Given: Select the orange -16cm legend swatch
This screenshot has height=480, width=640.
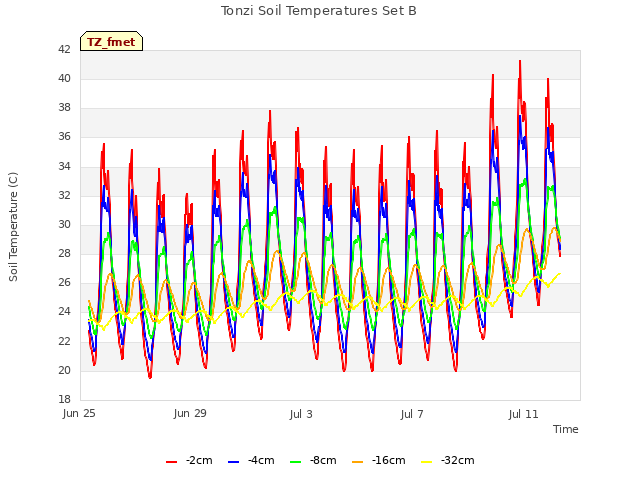Looking at the screenshot, I should (x=358, y=462).
